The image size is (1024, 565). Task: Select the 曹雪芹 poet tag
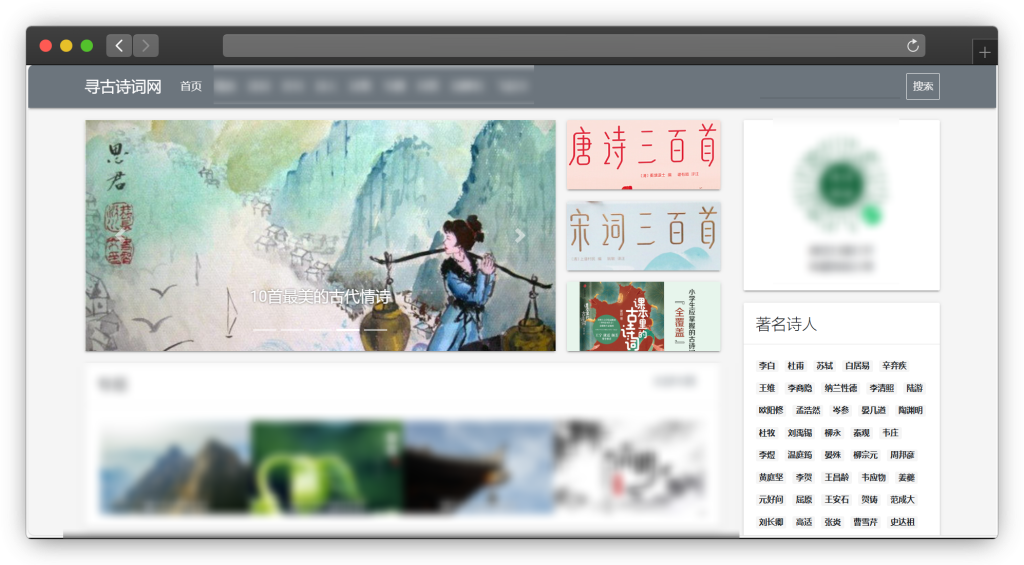click(865, 522)
